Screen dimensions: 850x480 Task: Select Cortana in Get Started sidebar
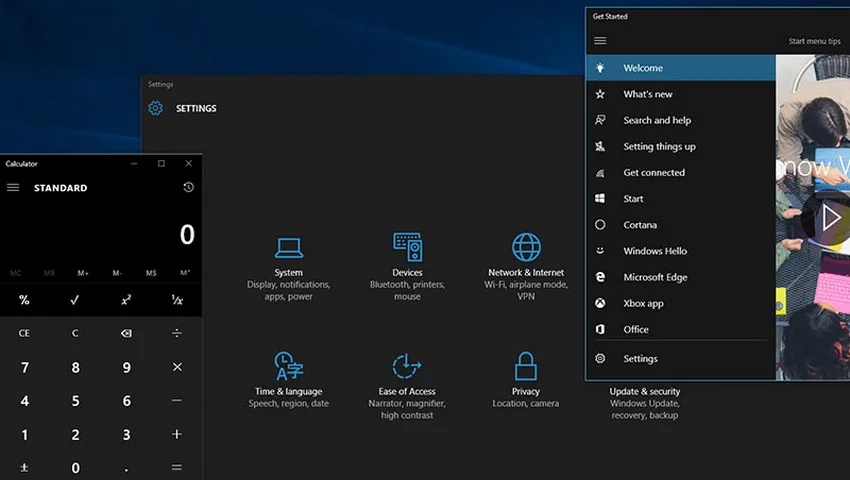[681, 225]
